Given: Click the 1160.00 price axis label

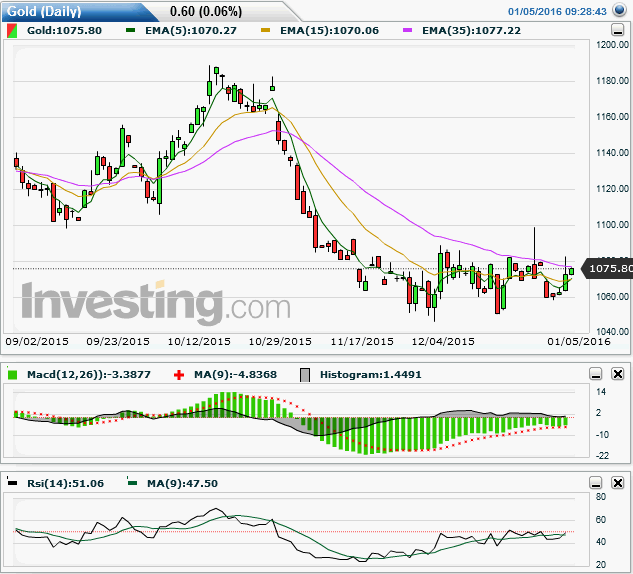Looking at the screenshot, I should coord(612,117).
